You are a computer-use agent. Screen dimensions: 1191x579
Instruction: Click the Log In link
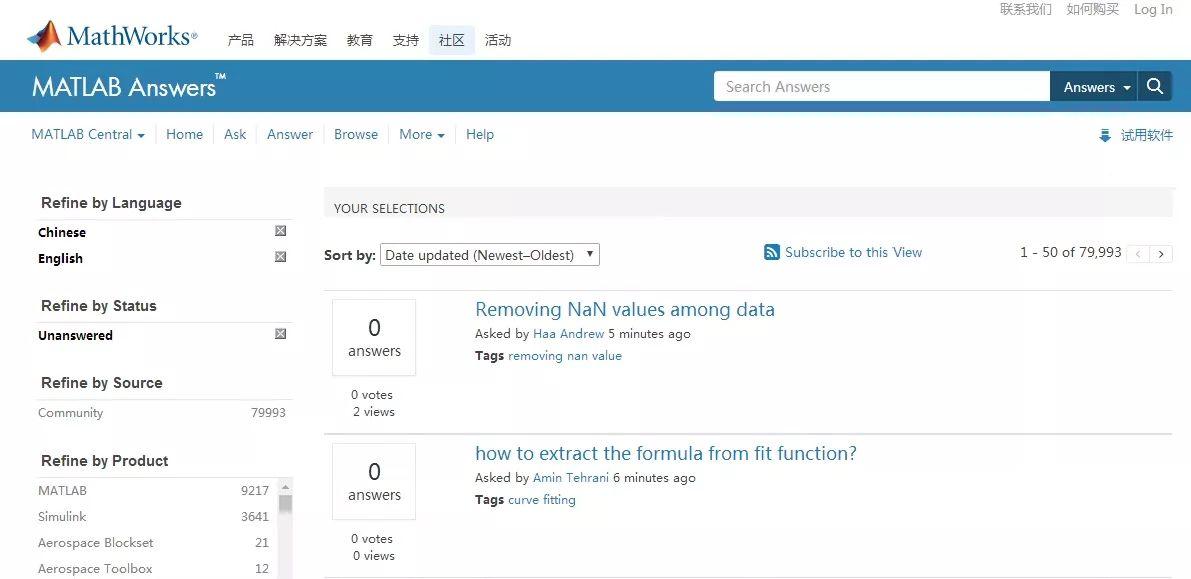pos(1153,10)
